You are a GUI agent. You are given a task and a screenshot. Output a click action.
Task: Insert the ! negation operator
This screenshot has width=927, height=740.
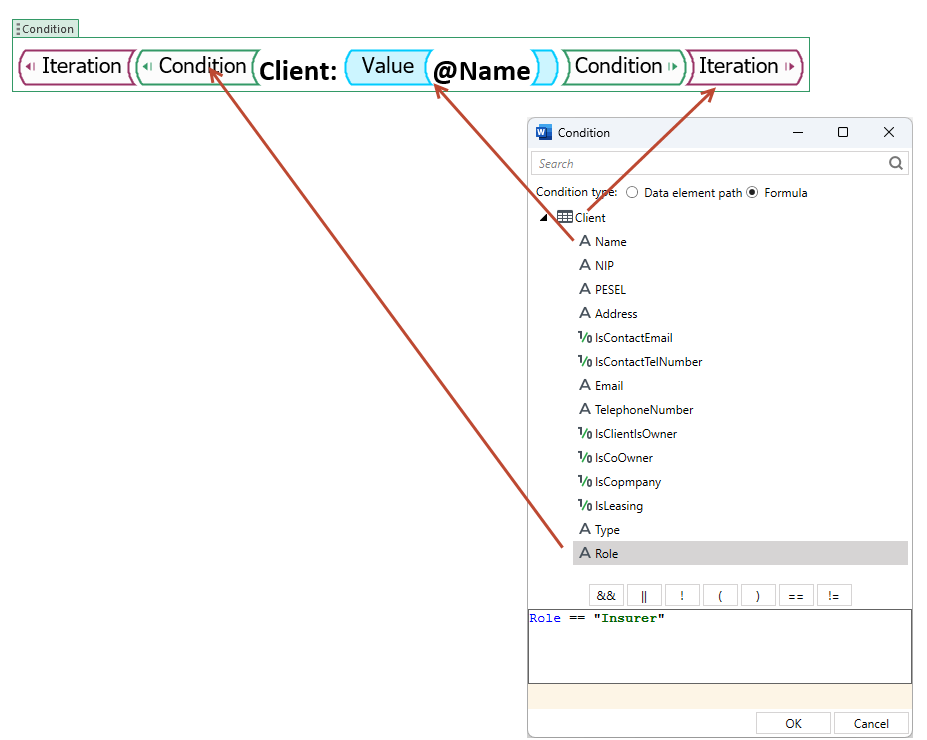(x=682, y=595)
